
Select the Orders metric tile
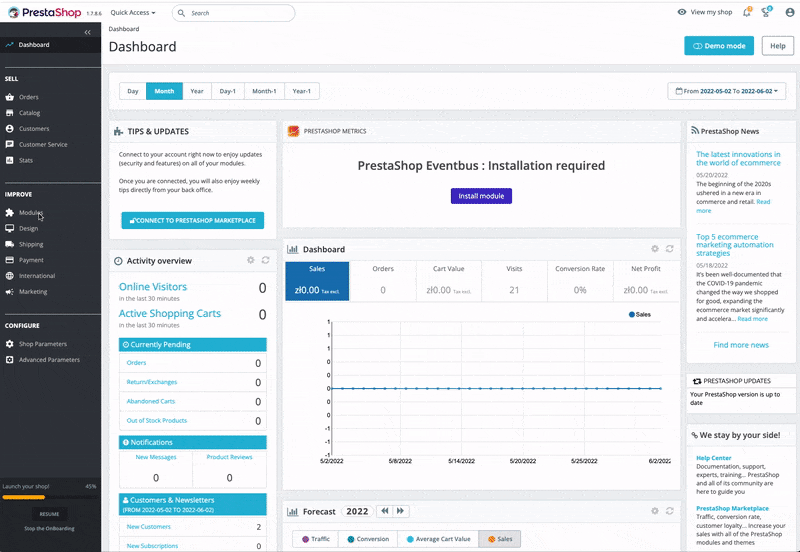pos(383,281)
